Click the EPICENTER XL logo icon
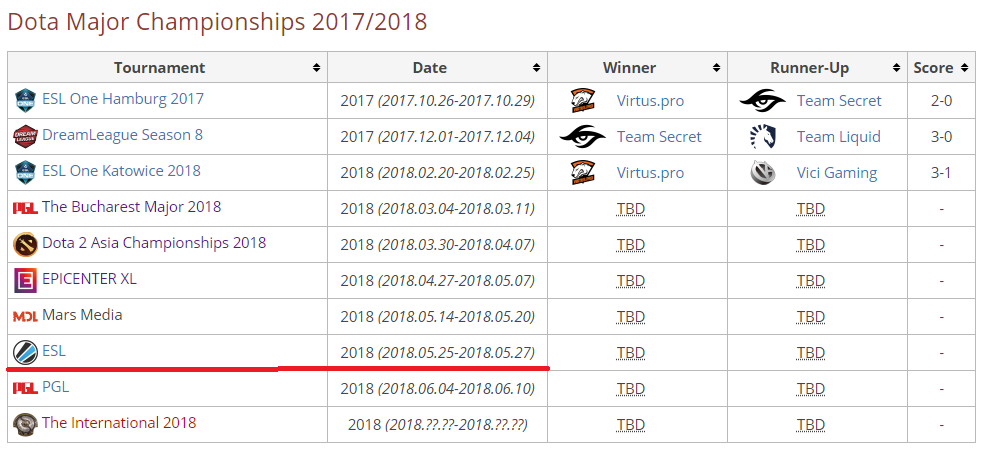This screenshot has height=457, width=993. click(x=25, y=280)
